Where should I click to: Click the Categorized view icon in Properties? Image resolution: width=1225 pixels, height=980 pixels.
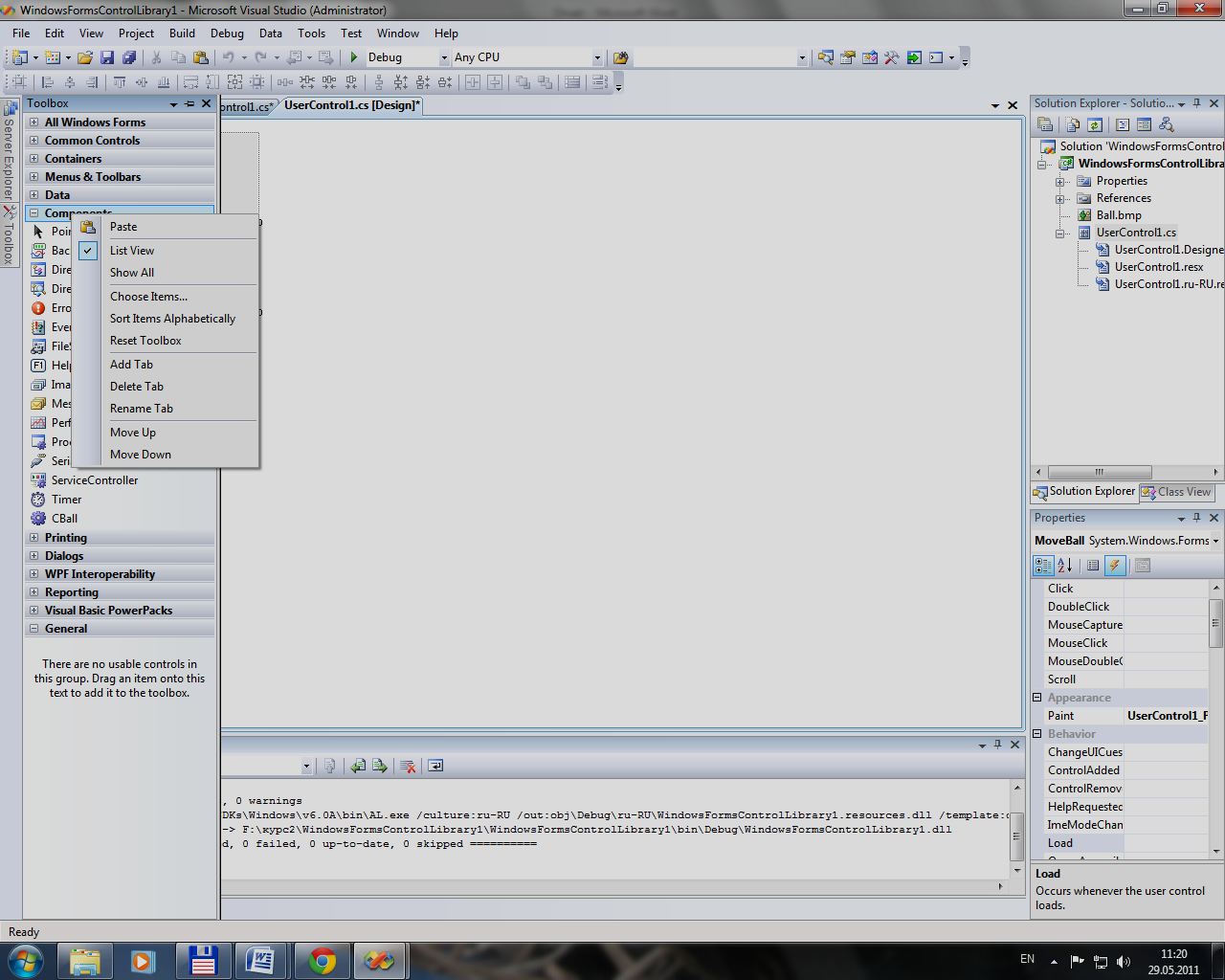[x=1043, y=566]
